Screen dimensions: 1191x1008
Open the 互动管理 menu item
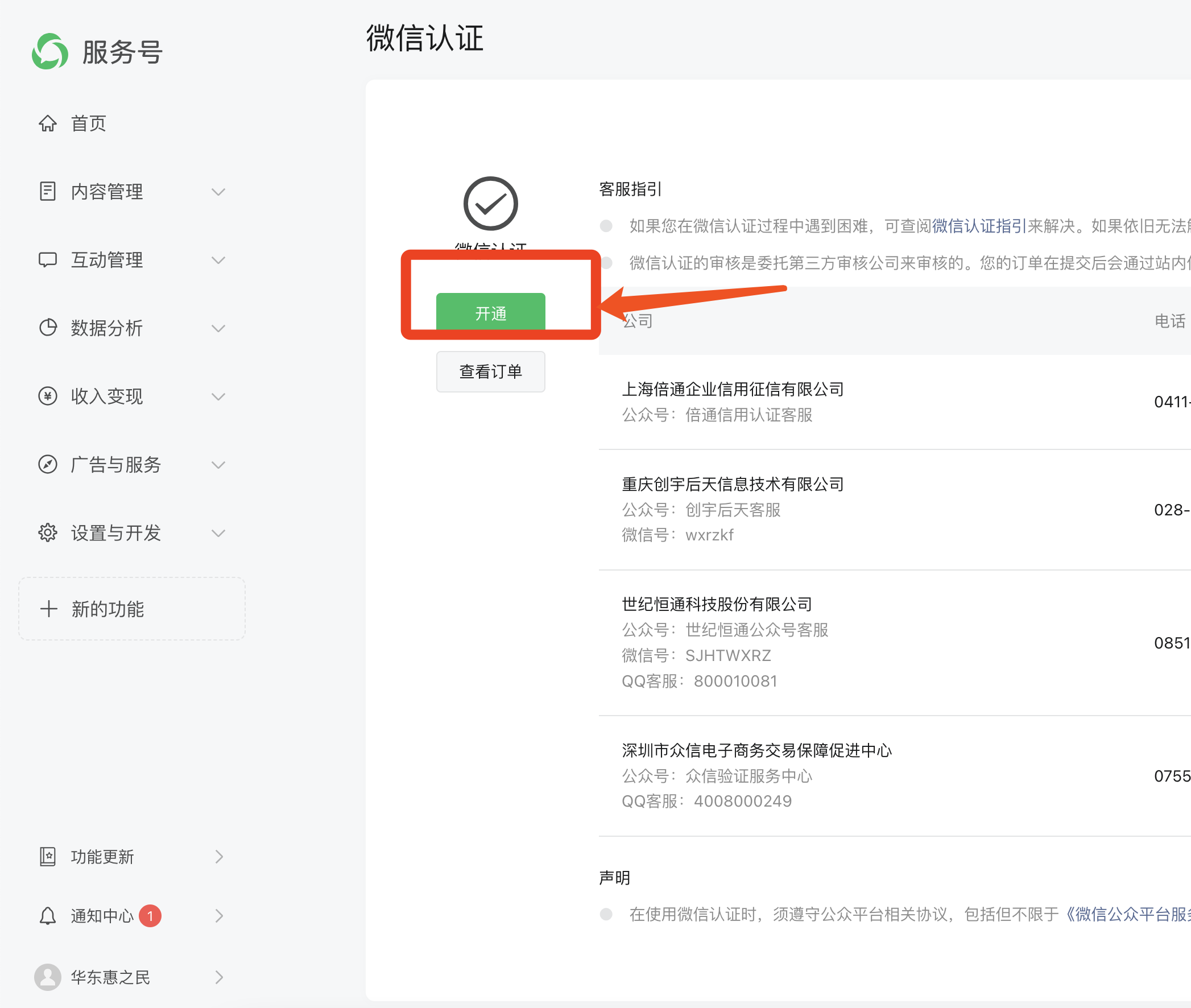107,260
